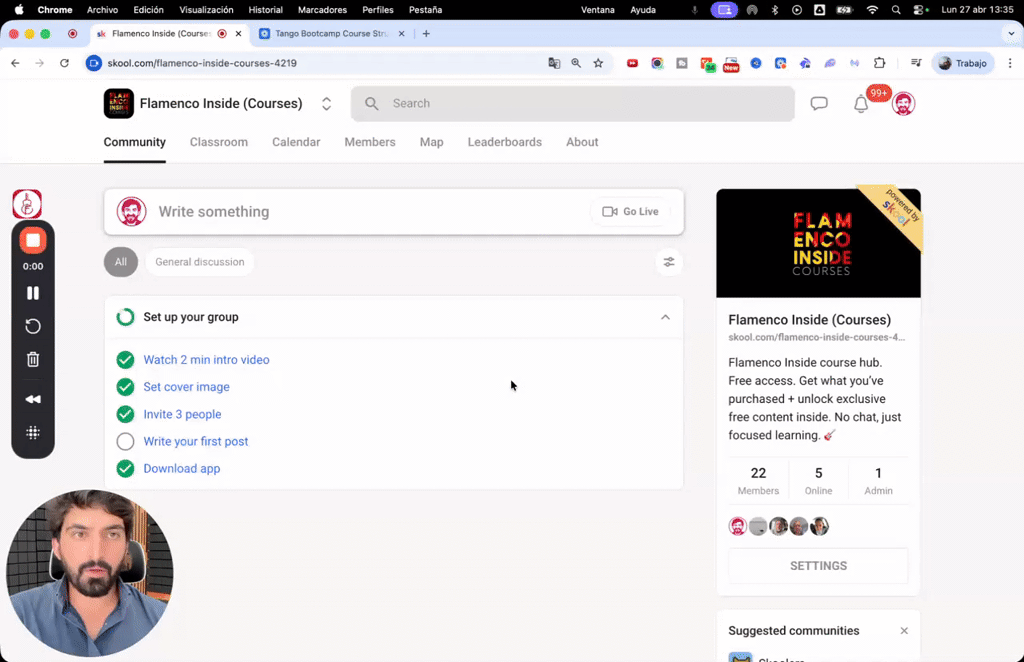Collapse the Set up your group panel
Viewport: 1024px width, 662px height.
click(665, 317)
